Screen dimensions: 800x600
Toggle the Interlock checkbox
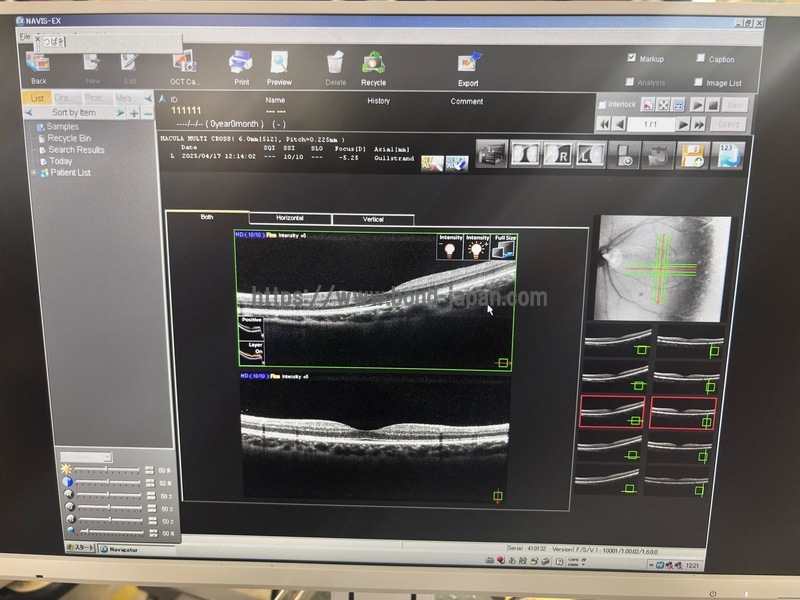pos(601,105)
